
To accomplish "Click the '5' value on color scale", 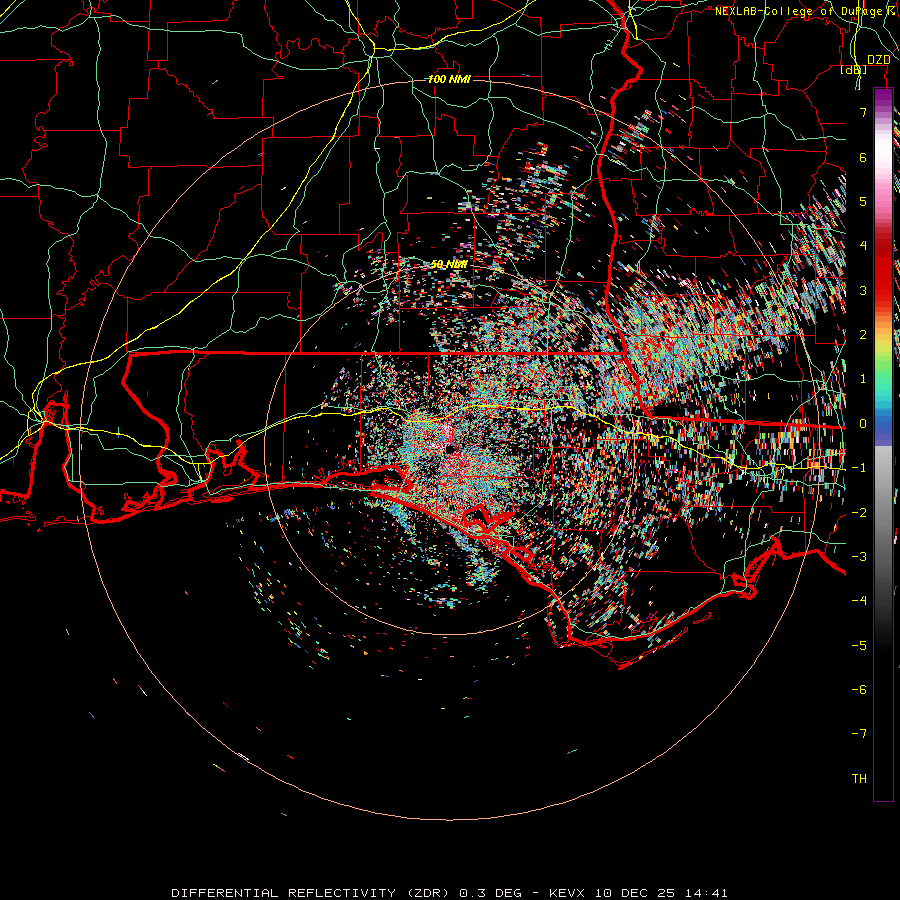I will tap(863, 201).
